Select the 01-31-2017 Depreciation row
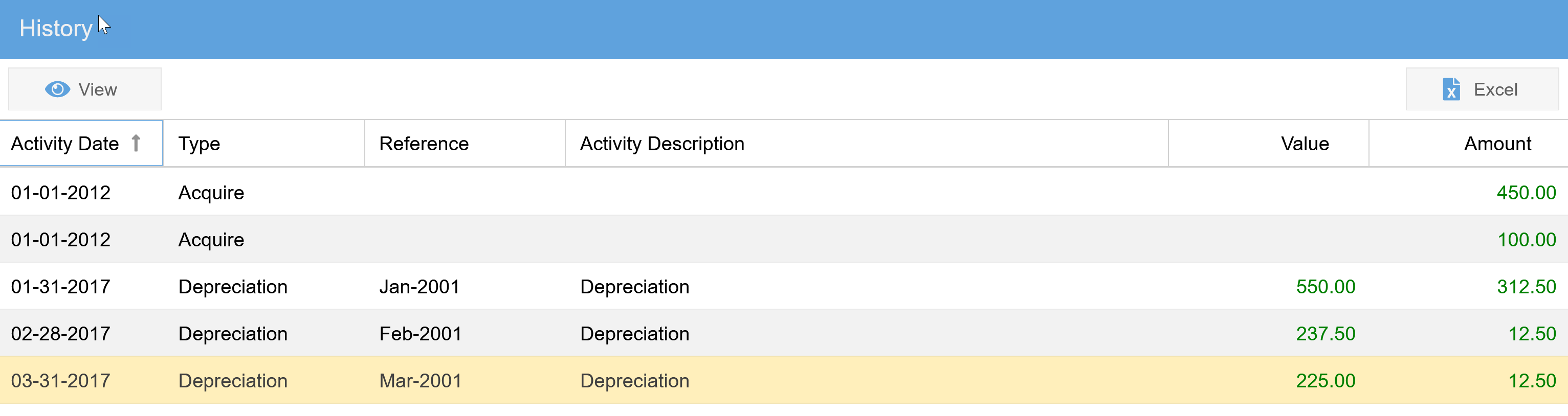This screenshot has height=416, width=1568. (x=913, y=287)
